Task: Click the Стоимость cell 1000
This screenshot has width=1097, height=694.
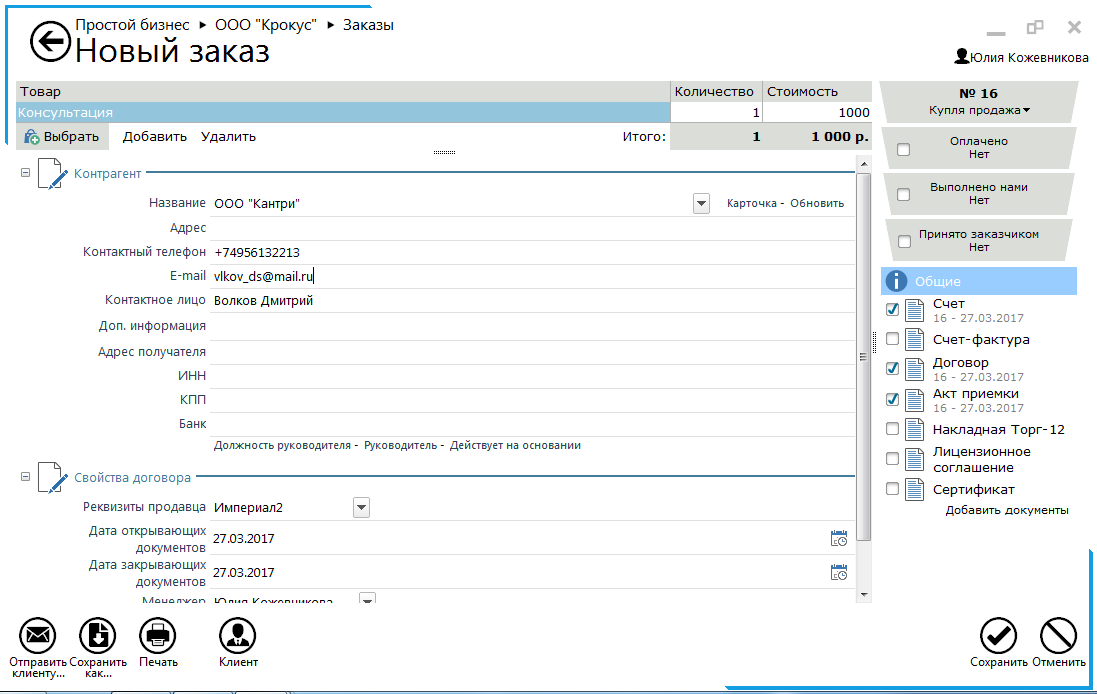Action: (x=817, y=113)
